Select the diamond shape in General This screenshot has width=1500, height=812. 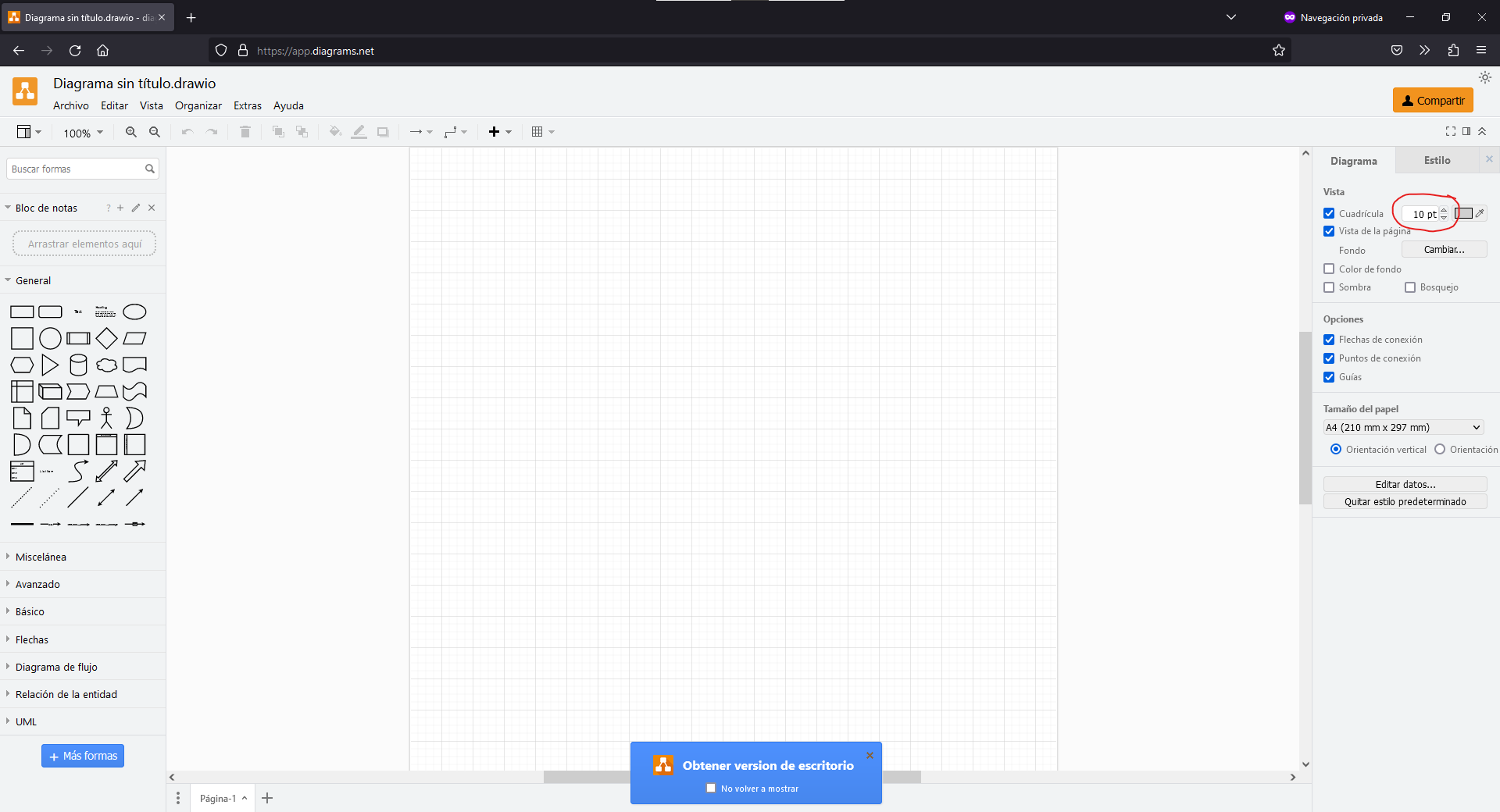106,339
